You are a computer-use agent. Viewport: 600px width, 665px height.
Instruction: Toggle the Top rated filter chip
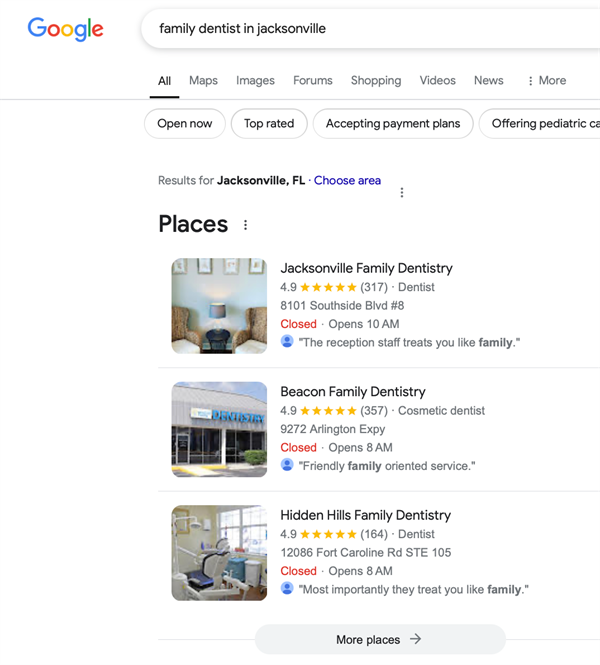(x=269, y=124)
